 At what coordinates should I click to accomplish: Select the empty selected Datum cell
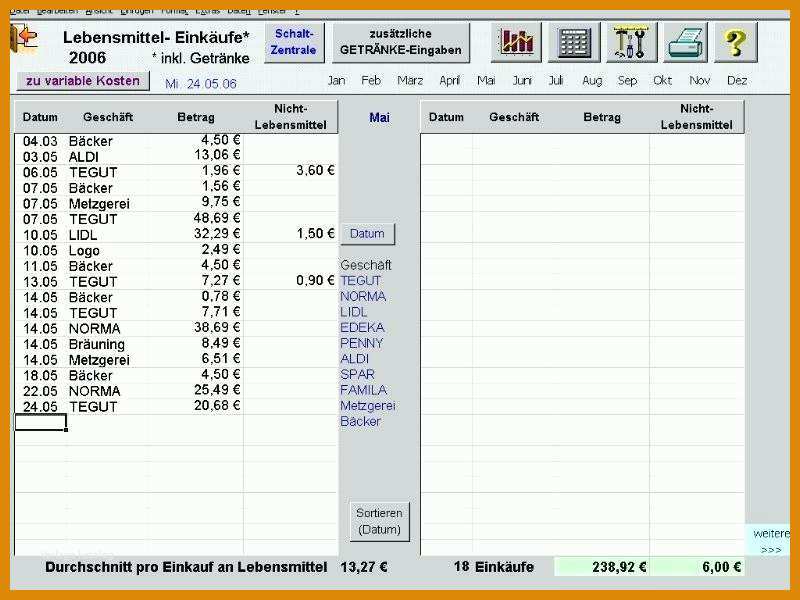click(x=41, y=422)
